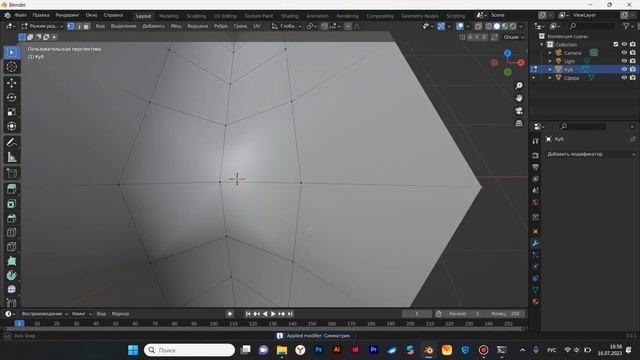Image resolution: width=640 pixels, height=360 pixels.
Task: Click the Начало start frame field
Action: coord(464,314)
